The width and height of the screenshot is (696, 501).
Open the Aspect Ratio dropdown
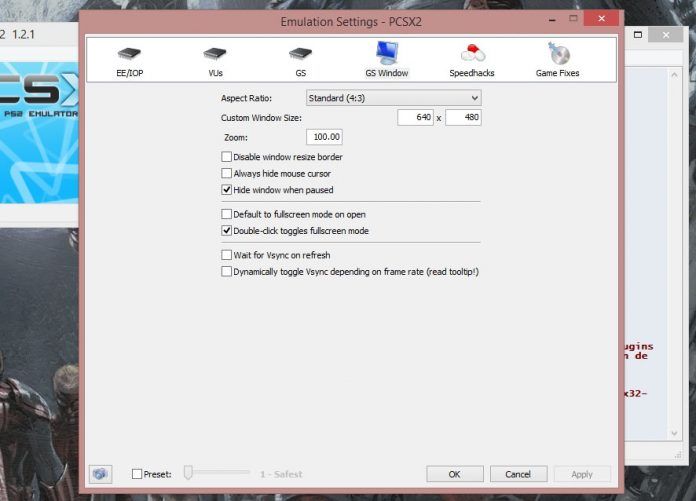(x=393, y=98)
